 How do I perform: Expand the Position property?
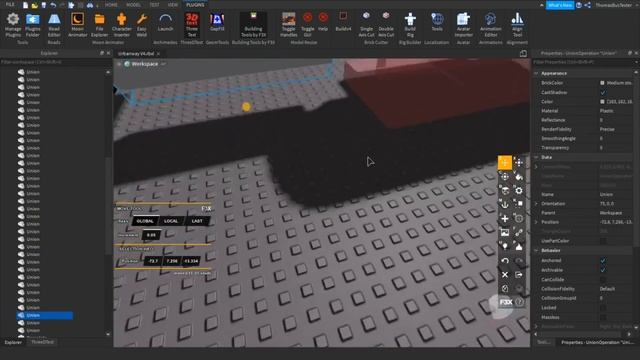(x=536, y=222)
